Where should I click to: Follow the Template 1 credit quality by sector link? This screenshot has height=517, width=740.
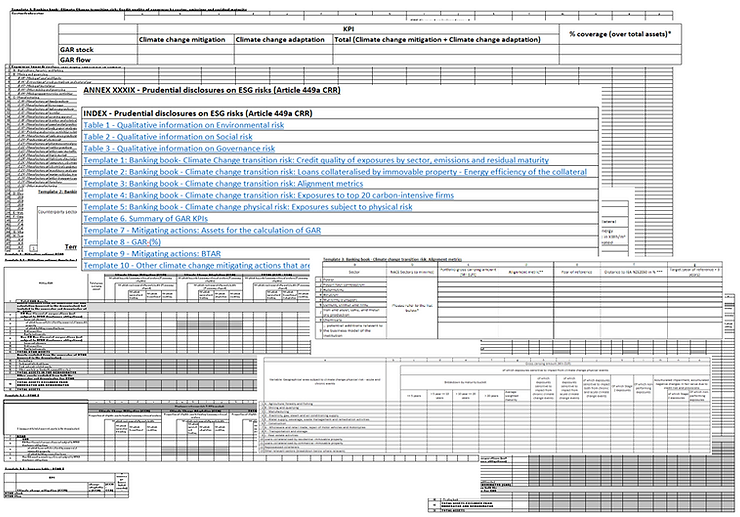(316, 160)
